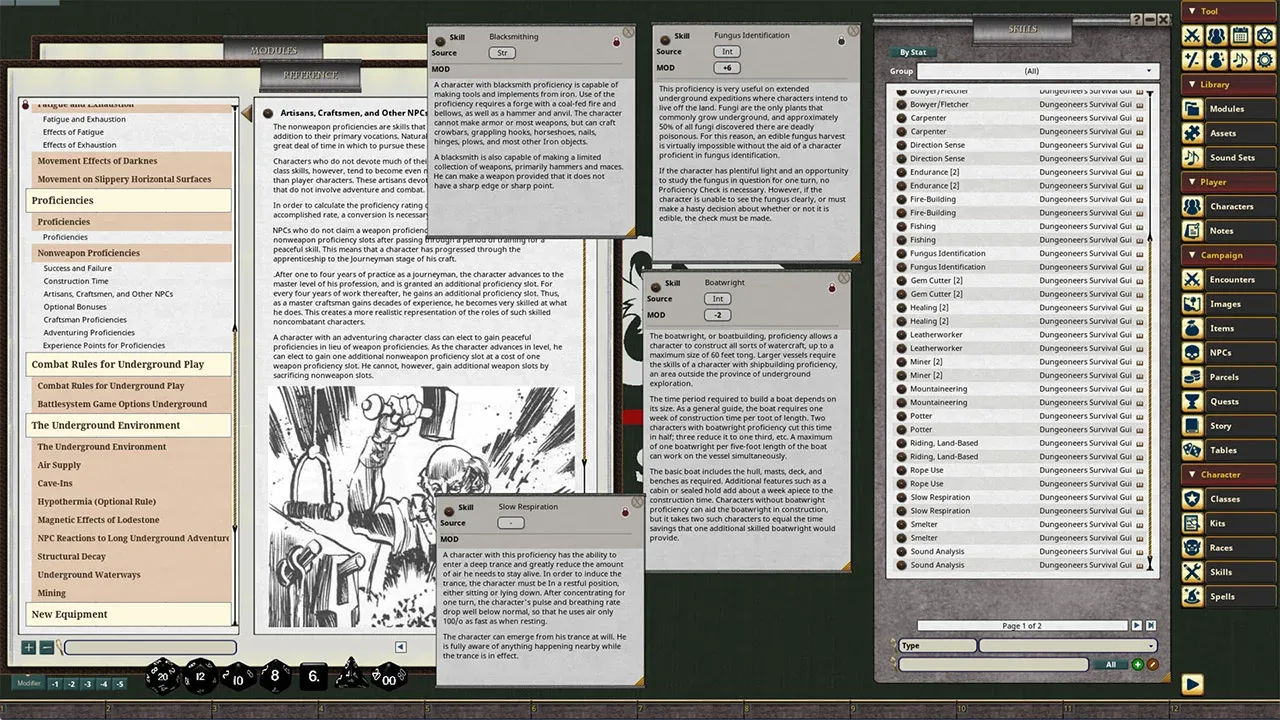Click the play arrow icon below sidebar

[1192, 684]
